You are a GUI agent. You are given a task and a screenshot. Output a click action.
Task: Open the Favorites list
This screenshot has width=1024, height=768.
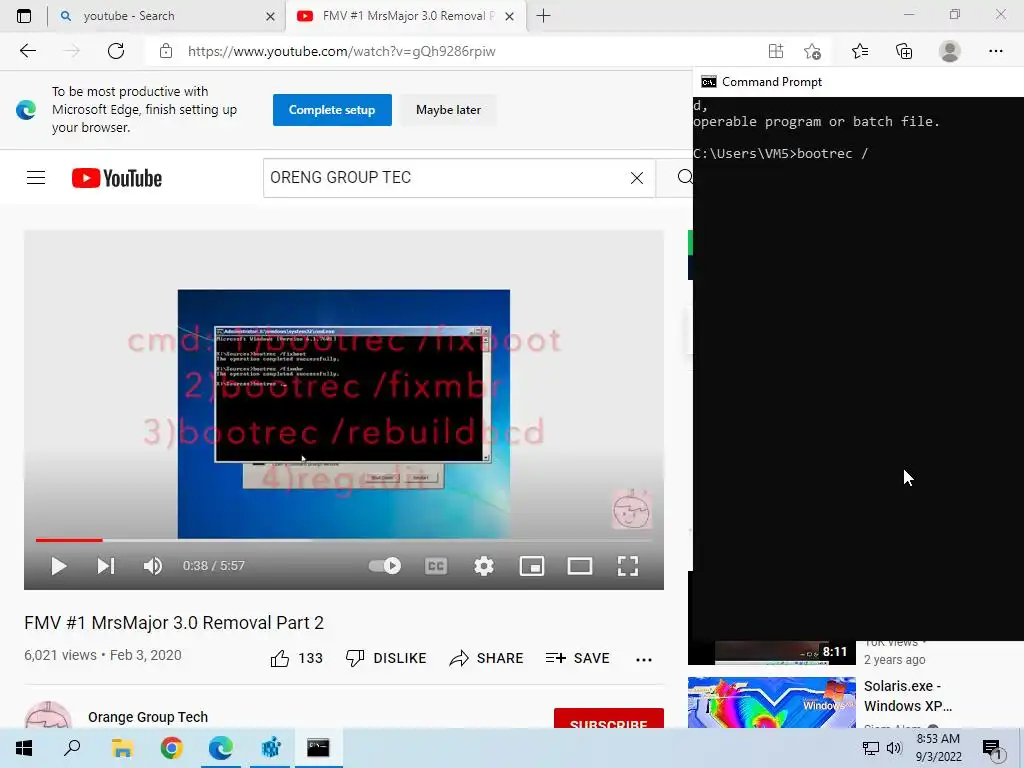859,51
